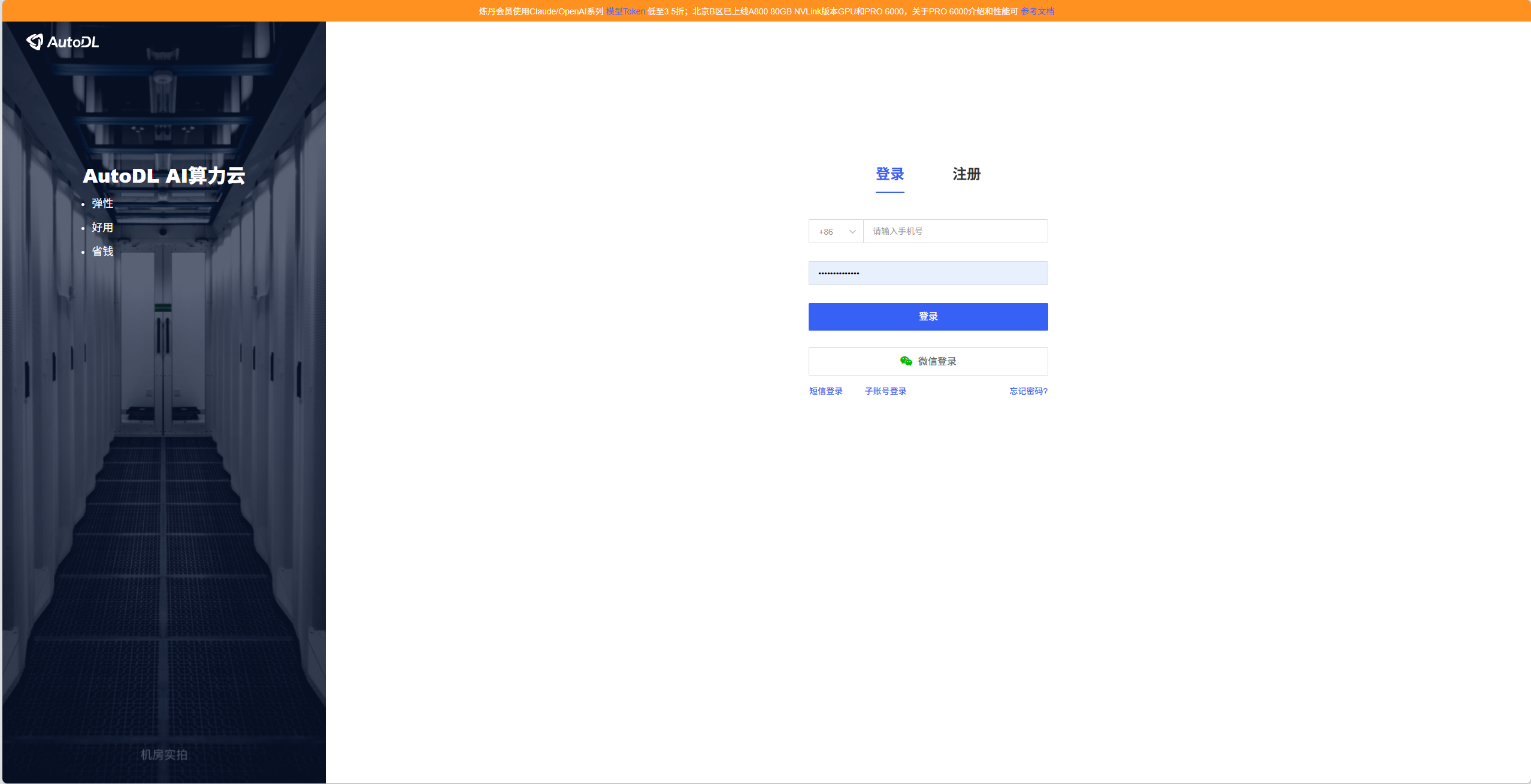
Task: Switch to the 注册 tab
Action: point(966,174)
